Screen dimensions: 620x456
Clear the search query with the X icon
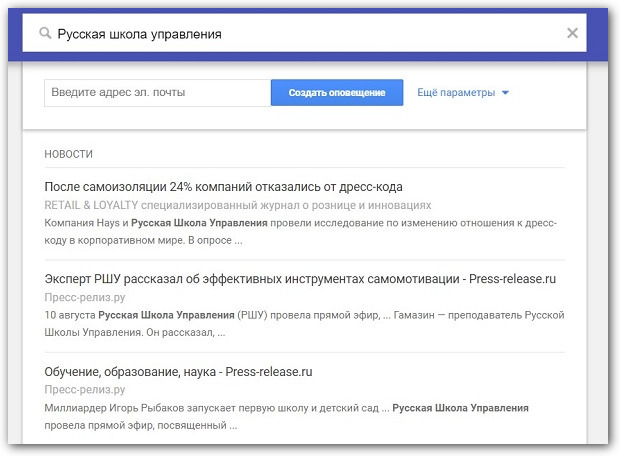point(572,33)
